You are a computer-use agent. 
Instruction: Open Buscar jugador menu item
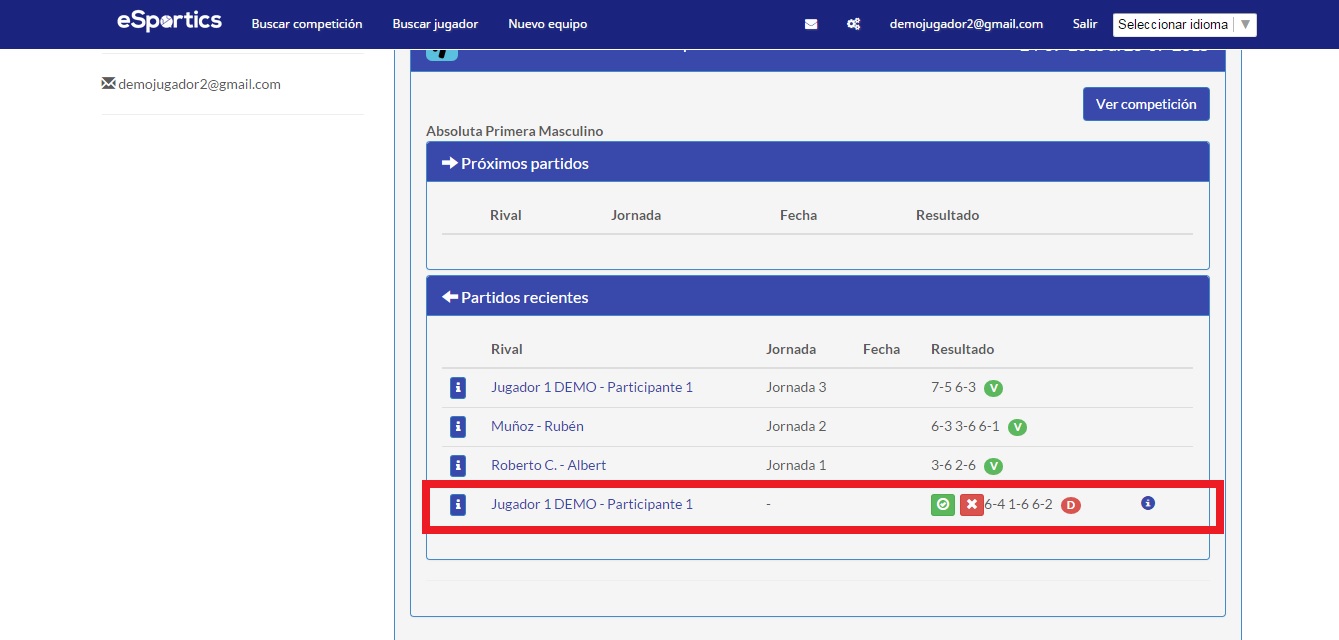(435, 24)
